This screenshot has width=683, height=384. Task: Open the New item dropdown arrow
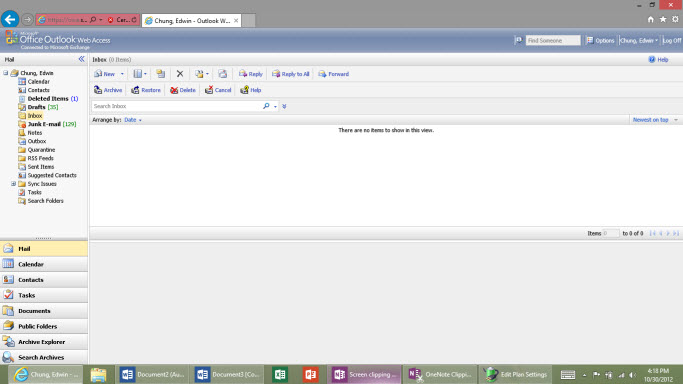point(122,74)
